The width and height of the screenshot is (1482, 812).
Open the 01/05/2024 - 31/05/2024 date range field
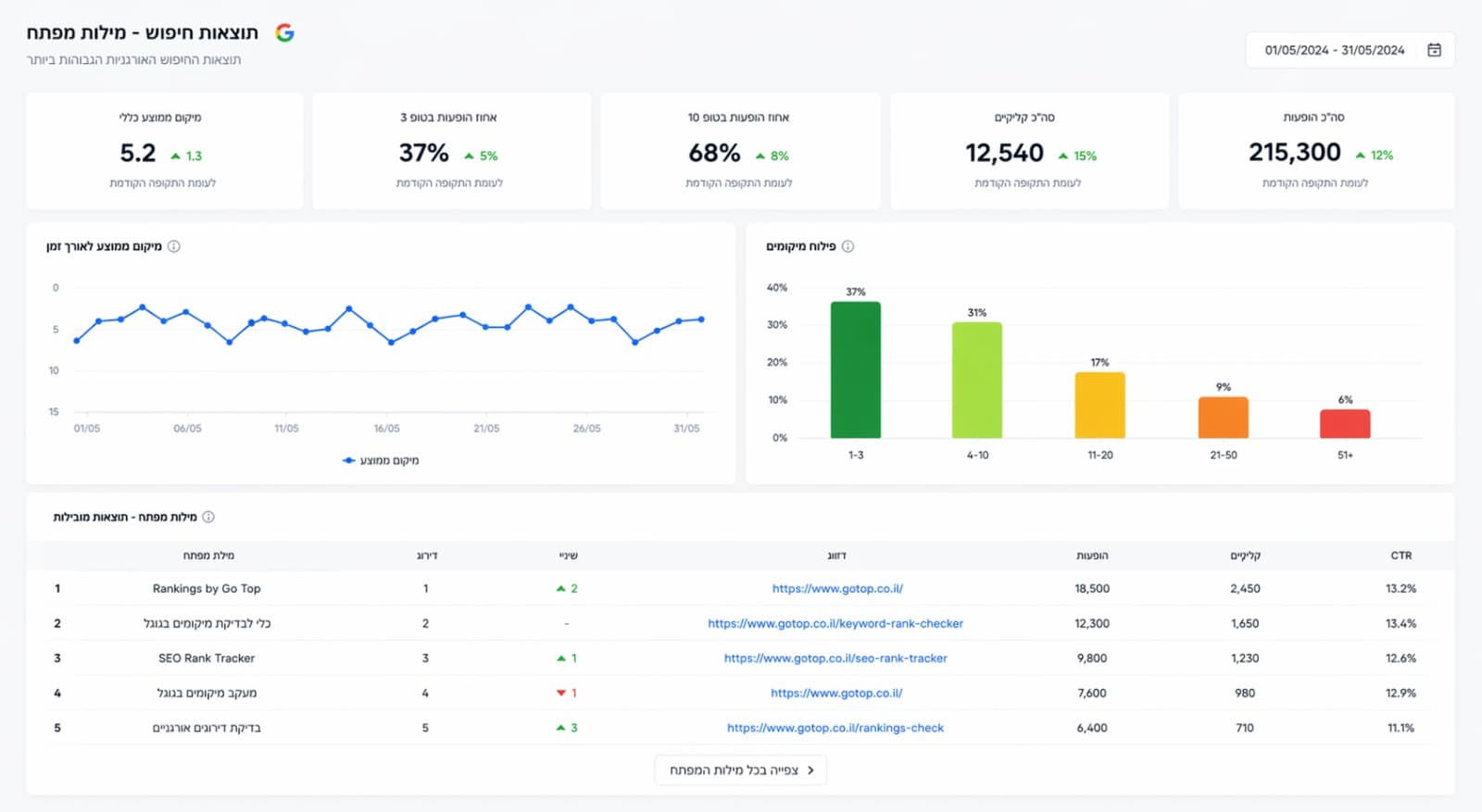click(1350, 50)
